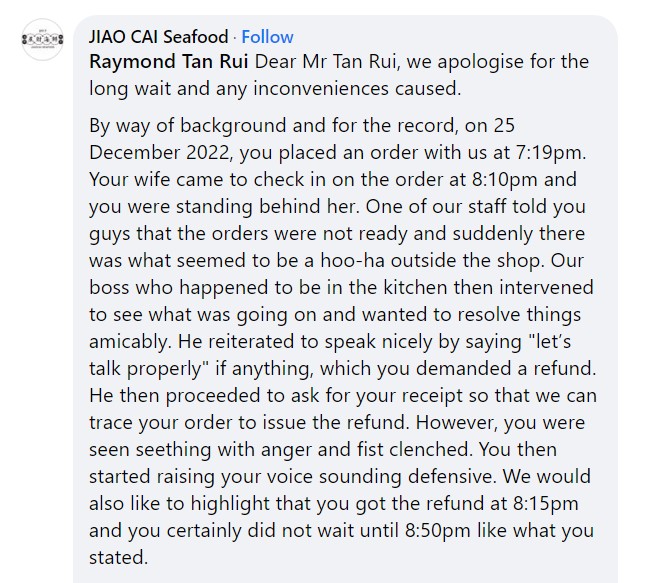Click the word 'amicably' in the reply

click(x=130, y=342)
